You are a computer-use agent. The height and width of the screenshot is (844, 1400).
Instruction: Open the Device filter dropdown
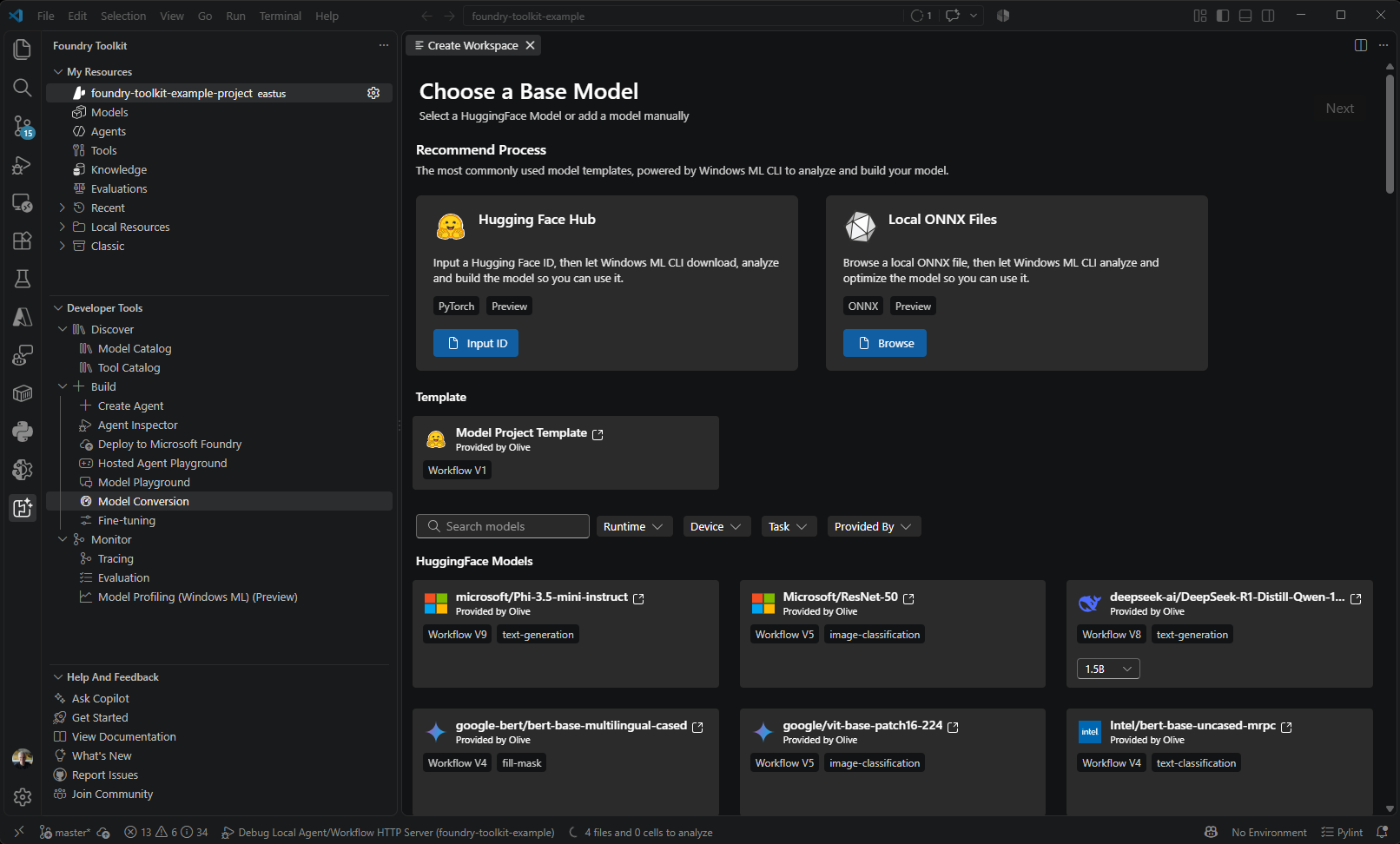tap(717, 526)
